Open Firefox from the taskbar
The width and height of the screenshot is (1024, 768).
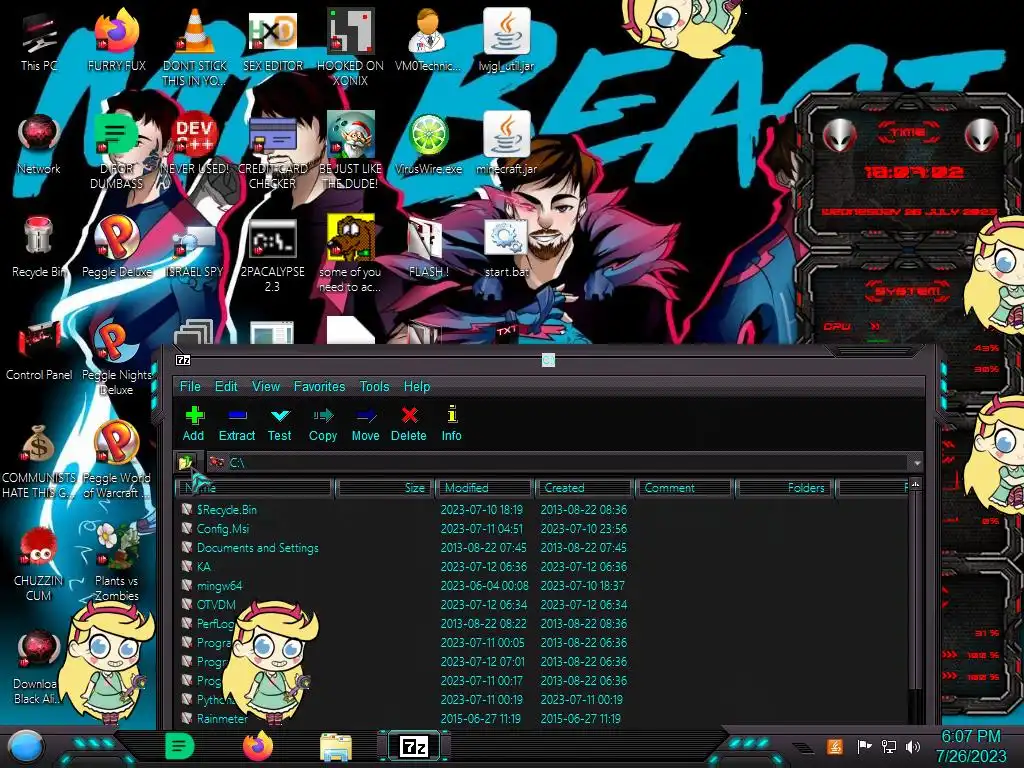258,746
